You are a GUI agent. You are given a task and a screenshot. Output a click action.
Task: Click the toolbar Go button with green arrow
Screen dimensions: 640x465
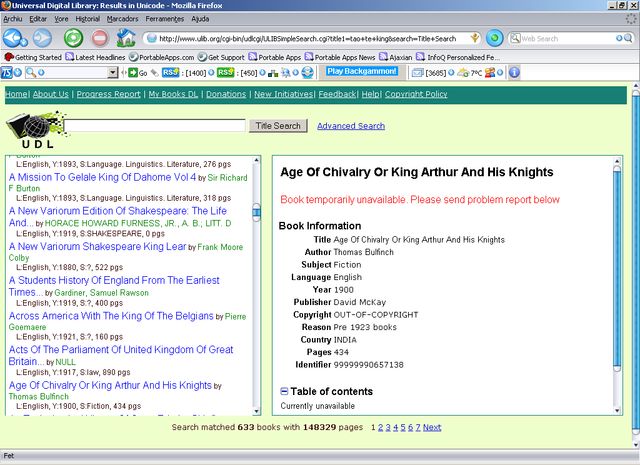point(138,73)
